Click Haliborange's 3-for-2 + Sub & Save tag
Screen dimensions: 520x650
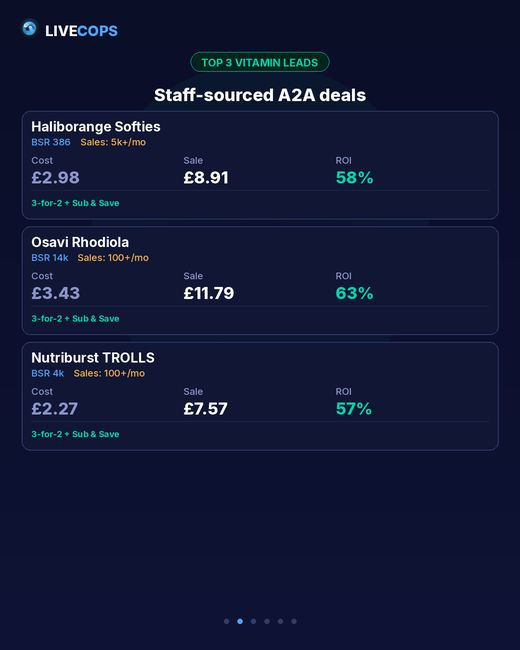75,203
